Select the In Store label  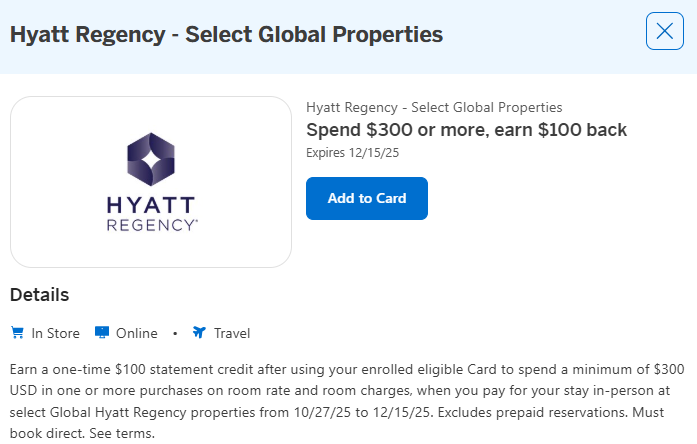55,333
